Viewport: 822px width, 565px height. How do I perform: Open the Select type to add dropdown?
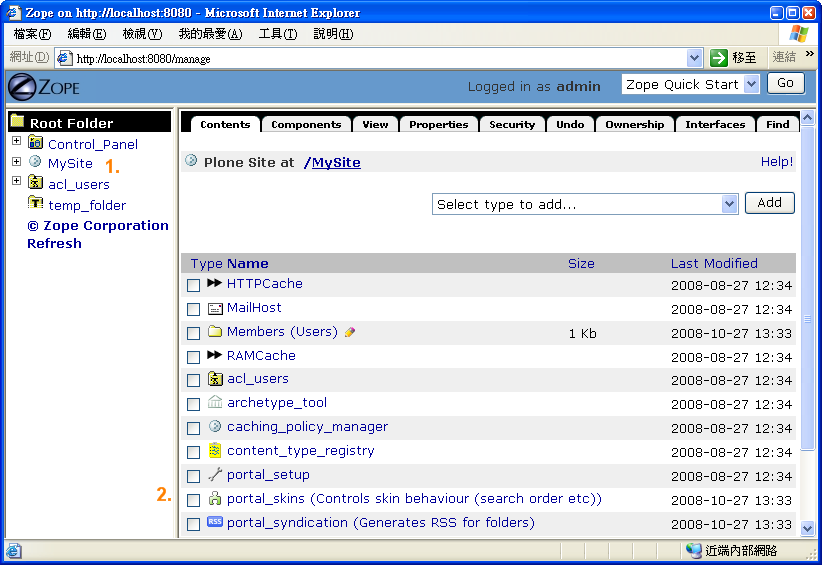pyautogui.click(x=729, y=204)
